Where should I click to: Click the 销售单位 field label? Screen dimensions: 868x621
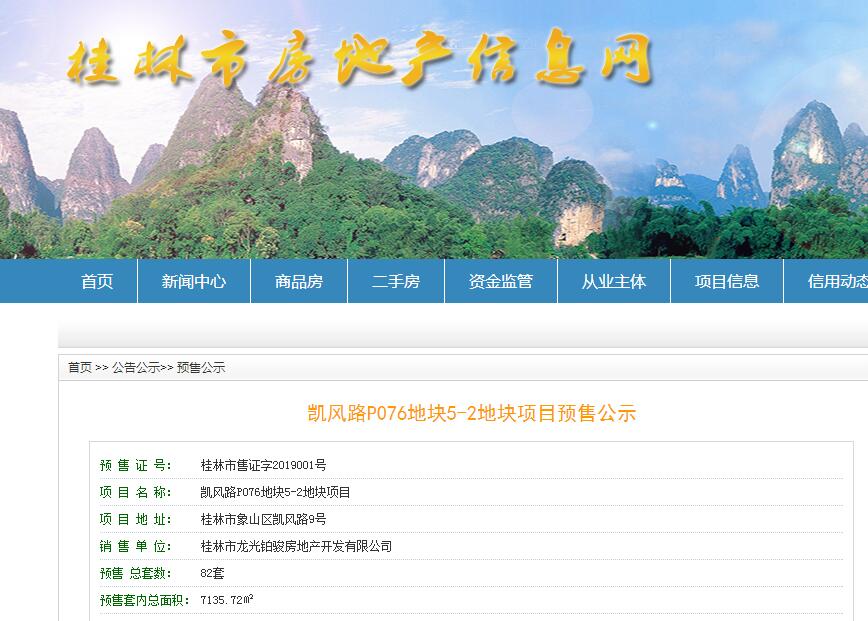point(136,546)
